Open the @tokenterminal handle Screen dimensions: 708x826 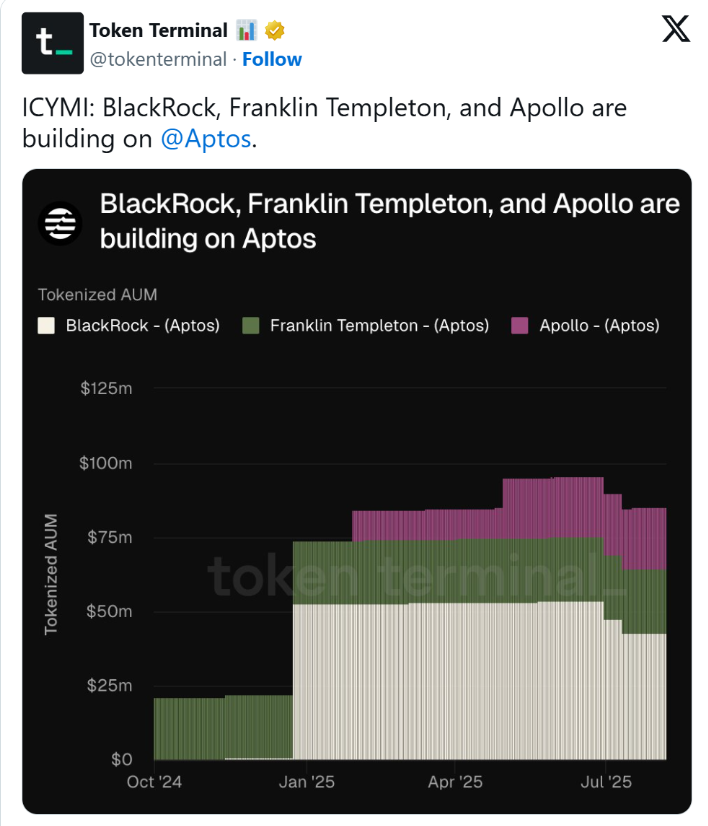point(158,60)
